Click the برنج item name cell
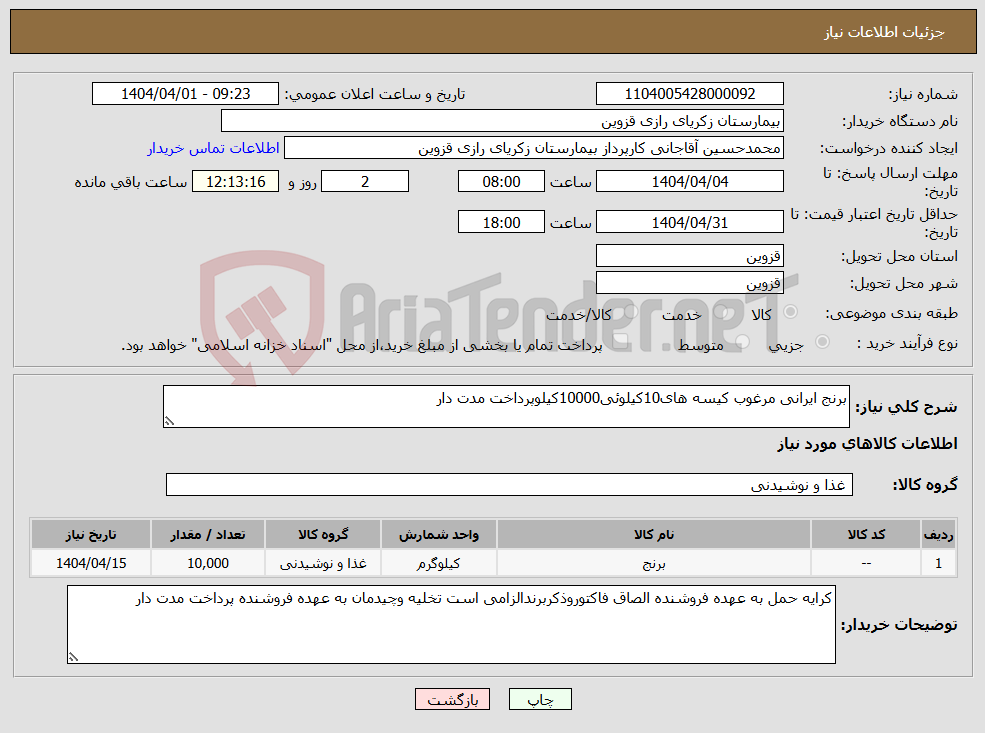The image size is (985, 733). point(653,563)
